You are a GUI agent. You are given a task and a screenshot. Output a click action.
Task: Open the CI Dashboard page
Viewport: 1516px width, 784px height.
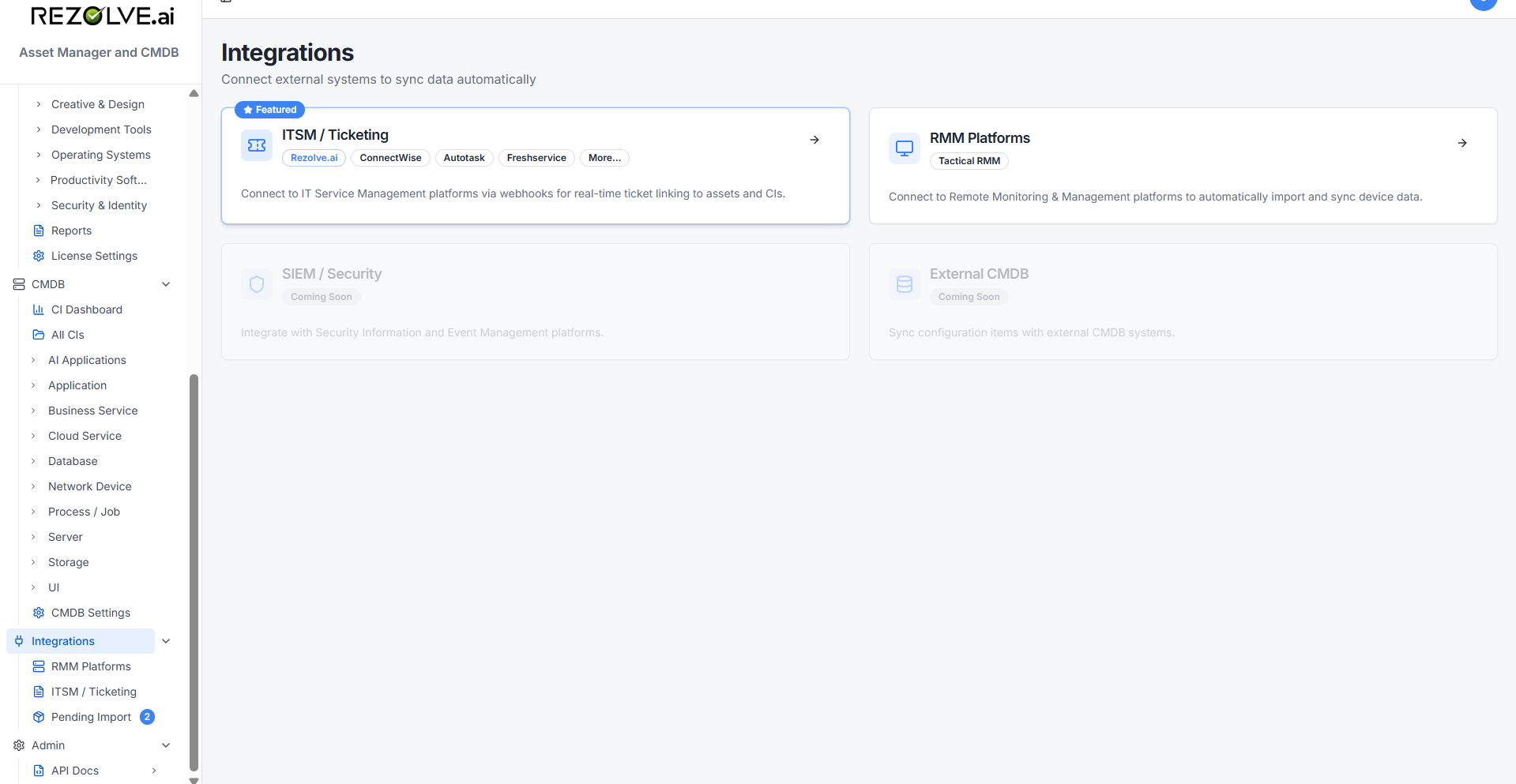click(87, 309)
